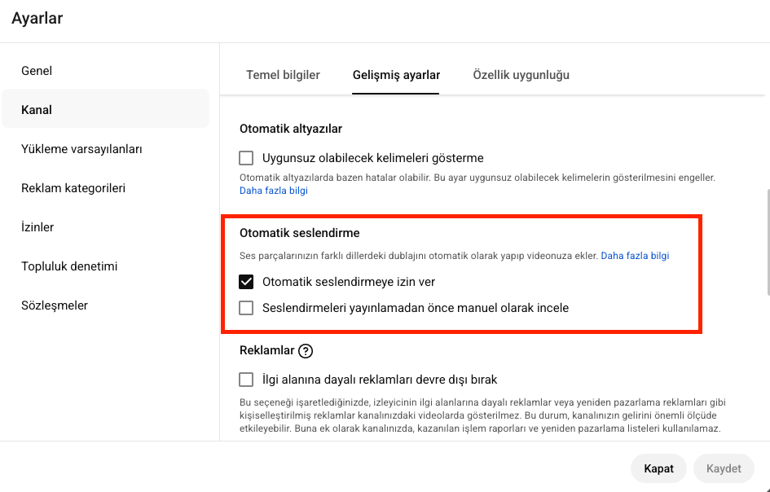Switch to Temel bilgiler tab

coord(283,75)
